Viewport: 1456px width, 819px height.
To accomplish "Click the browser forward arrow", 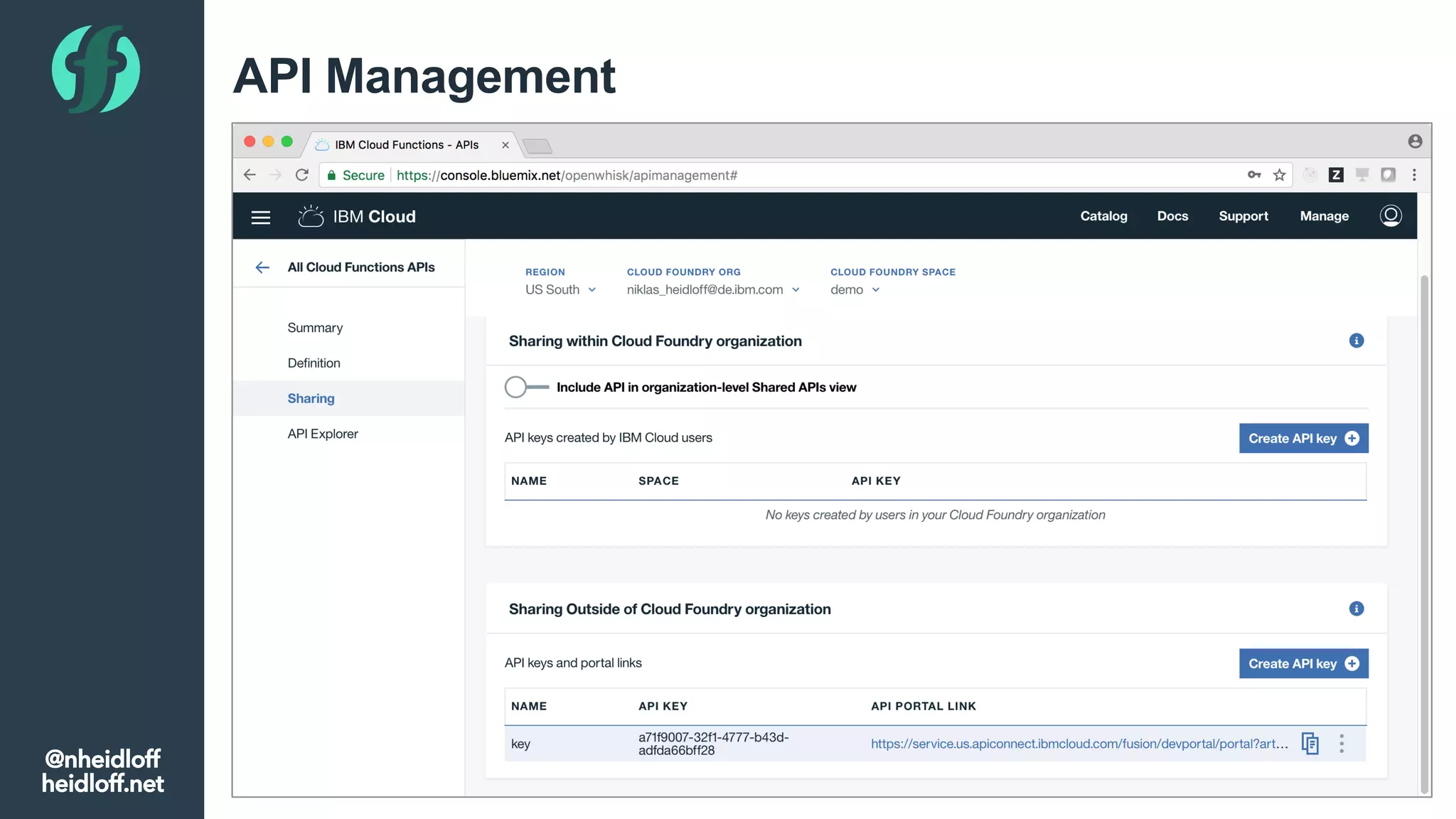I will (x=276, y=175).
